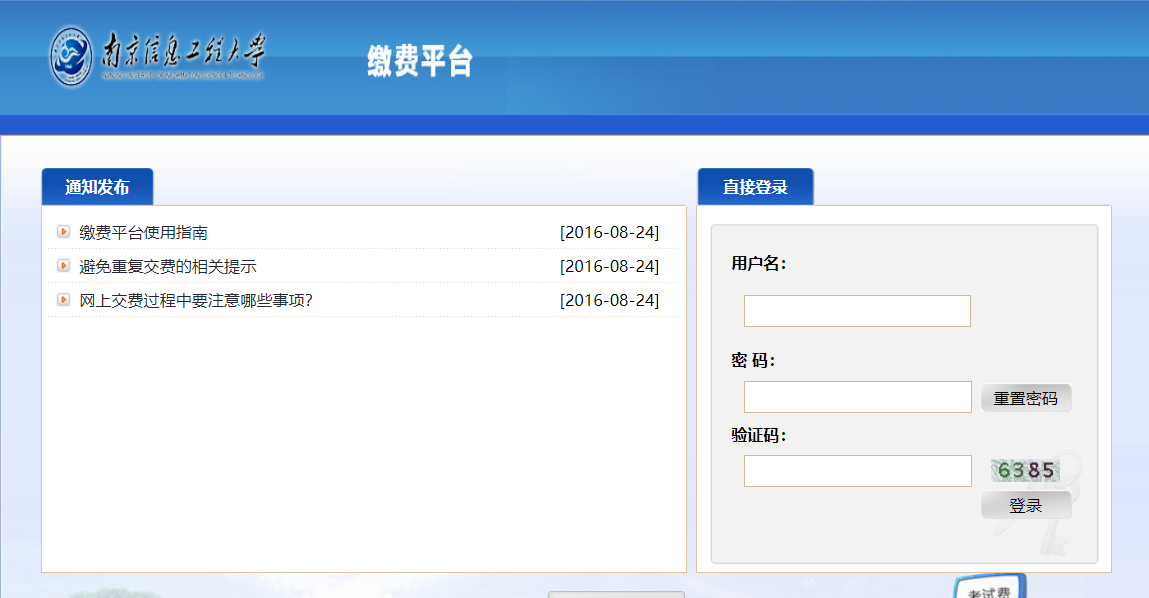Viewport: 1149px width, 598px height.
Task: Select the 通知发布 tab
Action: tap(97, 187)
